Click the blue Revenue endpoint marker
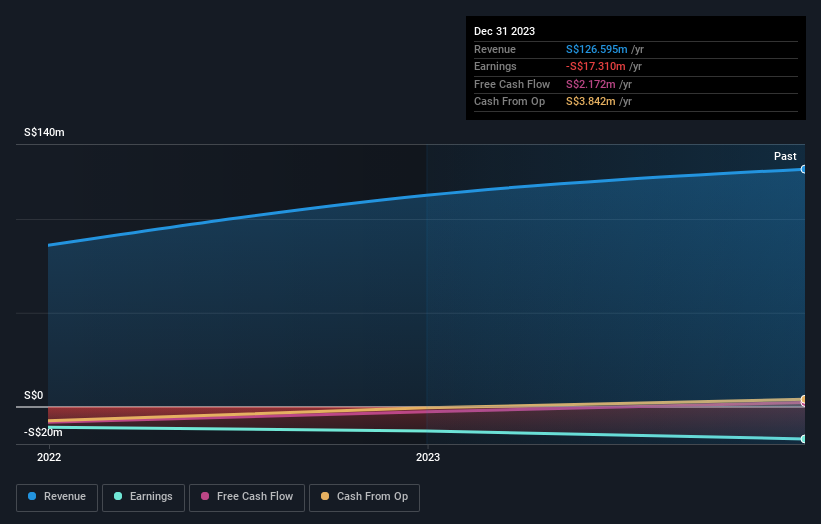The width and height of the screenshot is (821, 524). tap(804, 169)
